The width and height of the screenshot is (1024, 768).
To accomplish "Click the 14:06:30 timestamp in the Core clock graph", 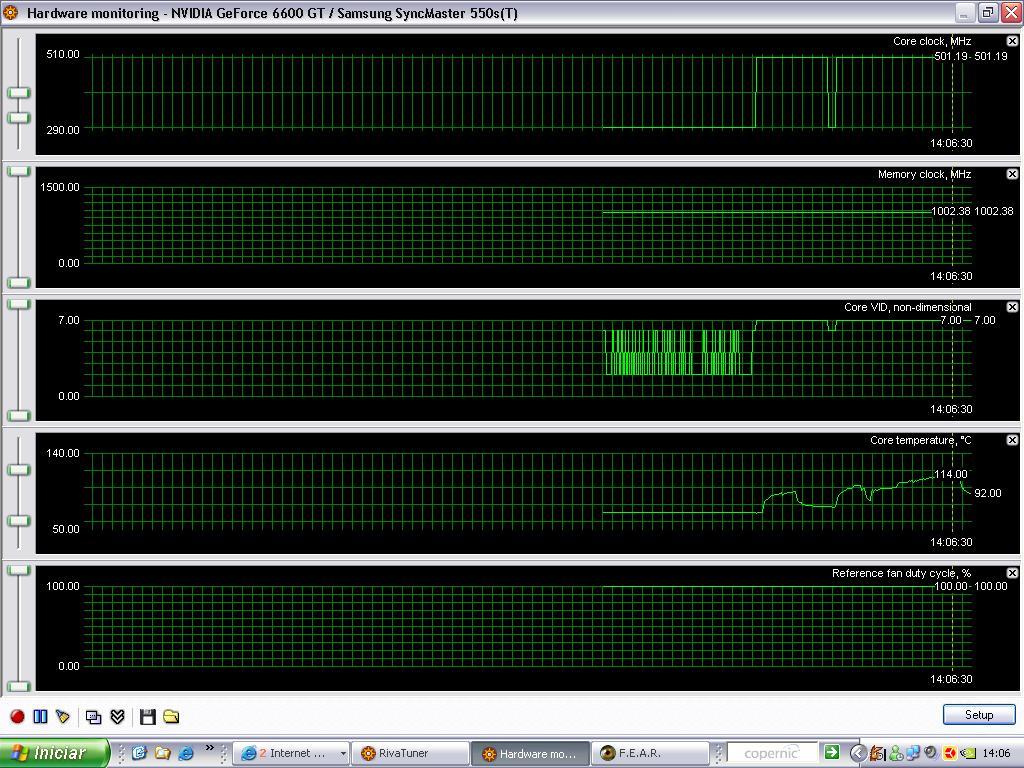I will 951,143.
